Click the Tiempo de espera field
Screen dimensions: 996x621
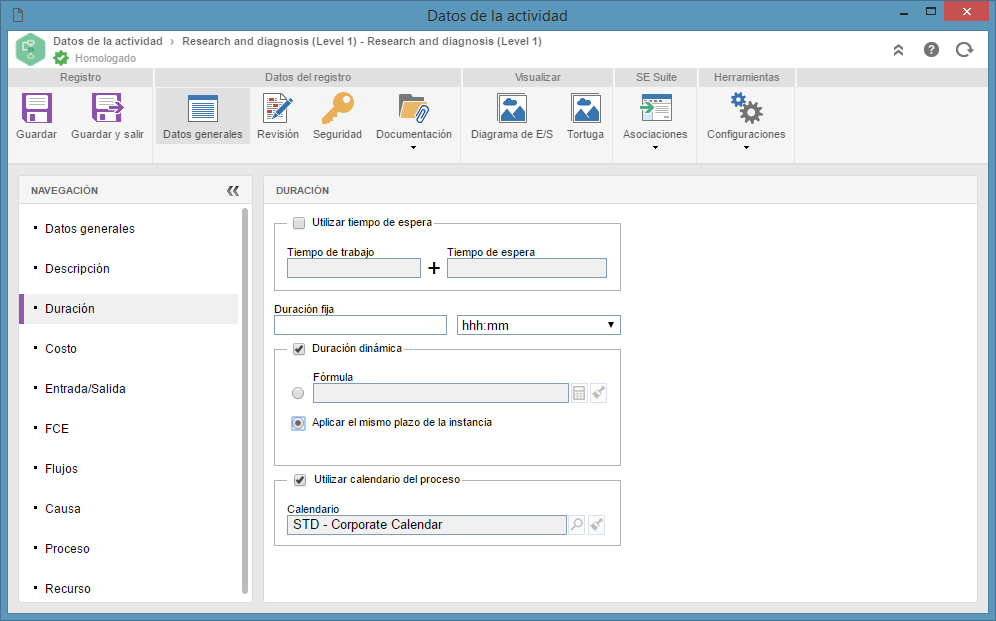click(527, 268)
